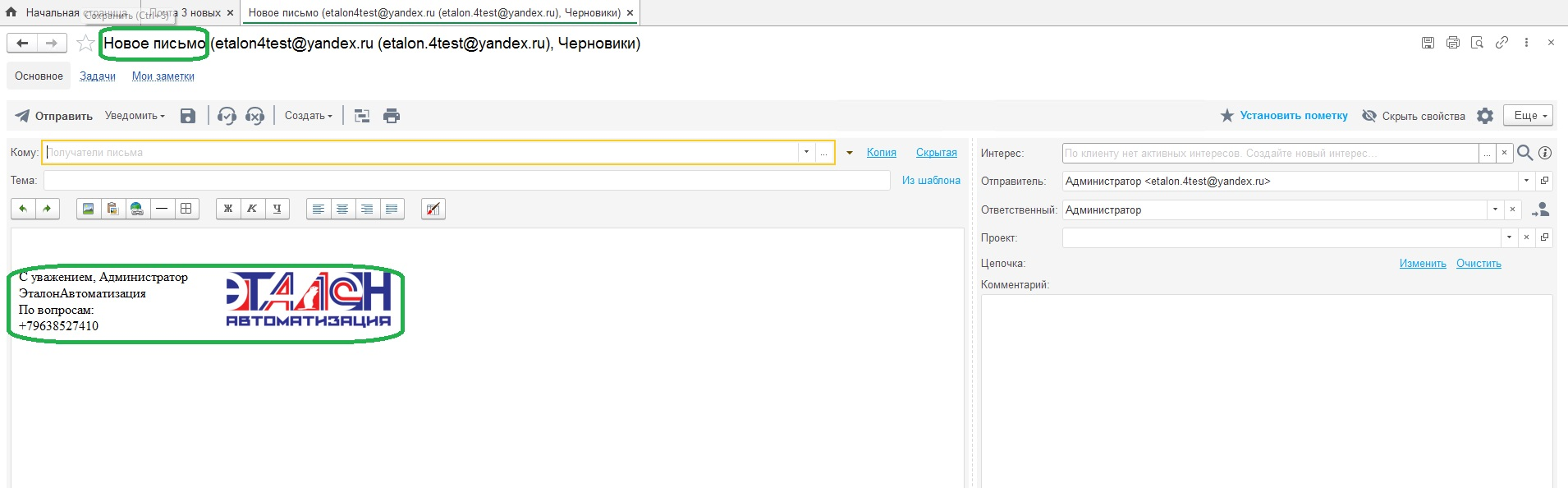Hide the properties panel via Скрыть свойства
This screenshot has width=1568, height=488.
coord(1414,116)
